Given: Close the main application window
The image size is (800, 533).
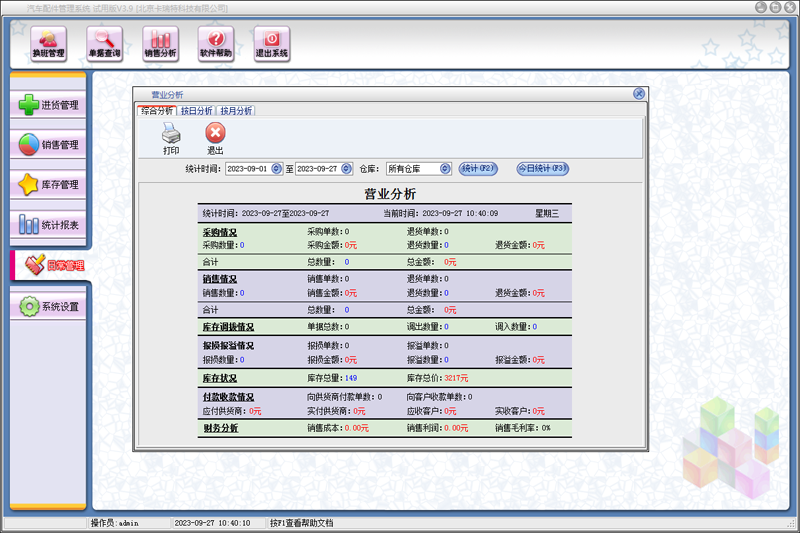Looking at the screenshot, I should [790, 7].
